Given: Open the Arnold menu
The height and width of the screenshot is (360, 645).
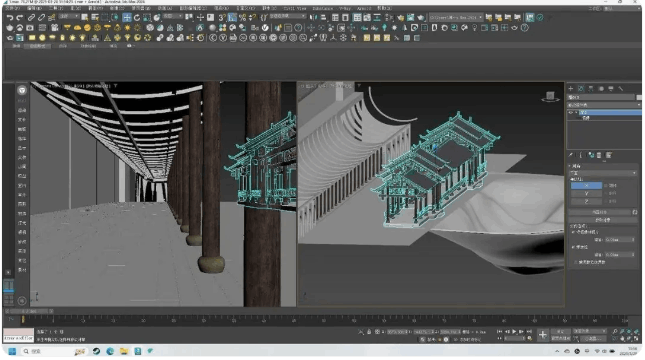Looking at the screenshot, I should click(364, 8).
